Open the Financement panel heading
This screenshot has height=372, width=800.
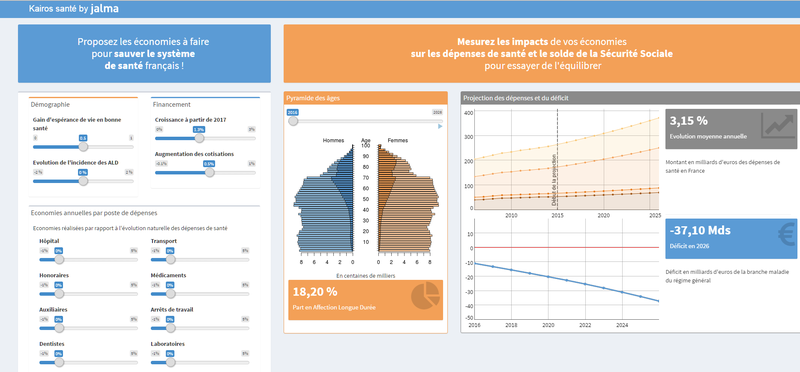(x=171, y=105)
